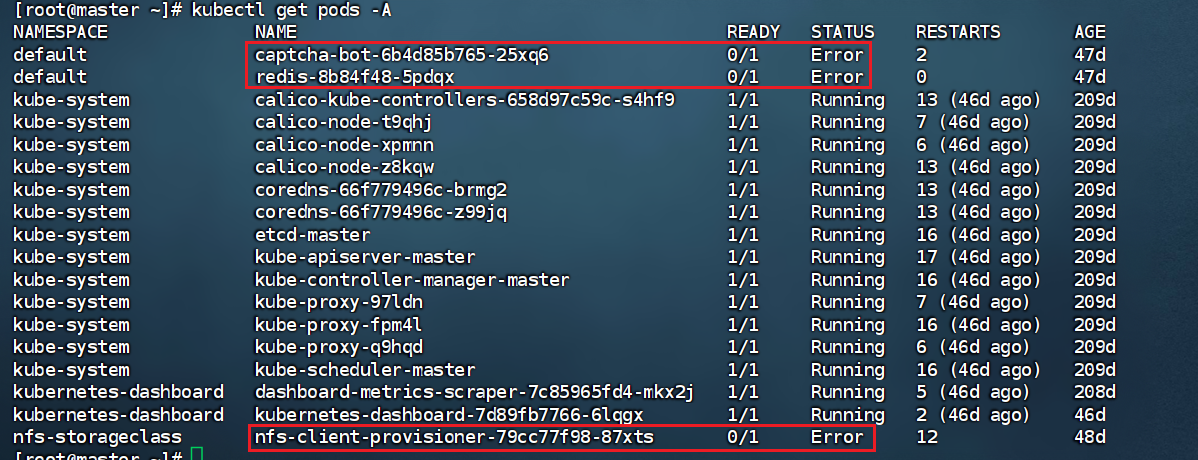
Task: Click the calico-kube-controllers pod name
Action: (464, 100)
